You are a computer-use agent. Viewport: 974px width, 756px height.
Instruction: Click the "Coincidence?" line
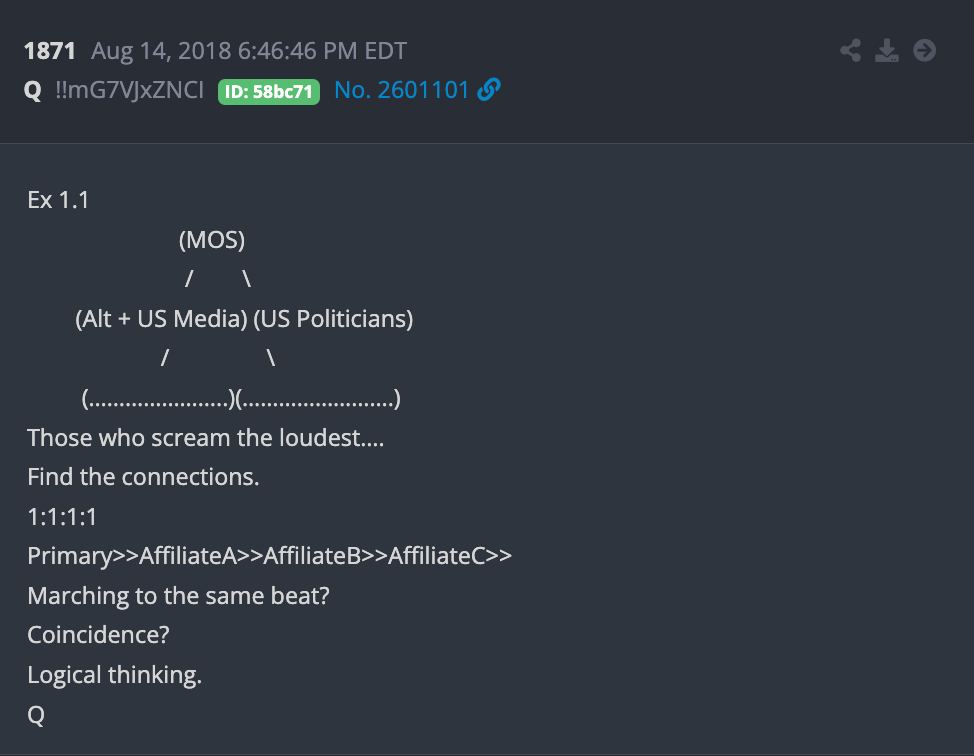pos(98,635)
